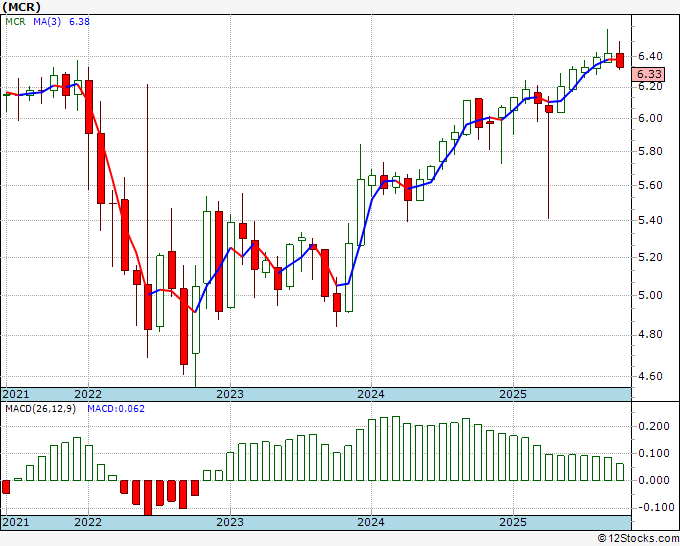The width and height of the screenshot is (680, 546).
Task: Click the 5.60 price axis label
Action: tap(650, 185)
